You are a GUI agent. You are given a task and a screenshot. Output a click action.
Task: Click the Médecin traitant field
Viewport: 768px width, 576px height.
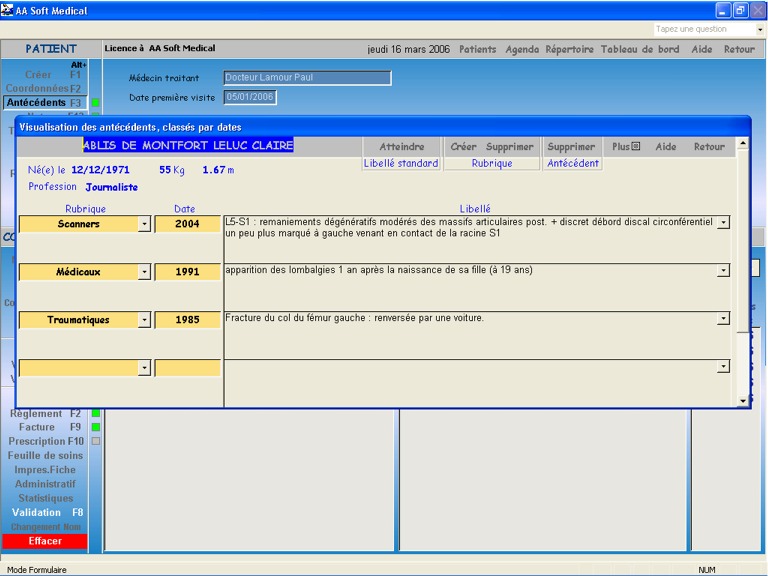pyautogui.click(x=307, y=77)
